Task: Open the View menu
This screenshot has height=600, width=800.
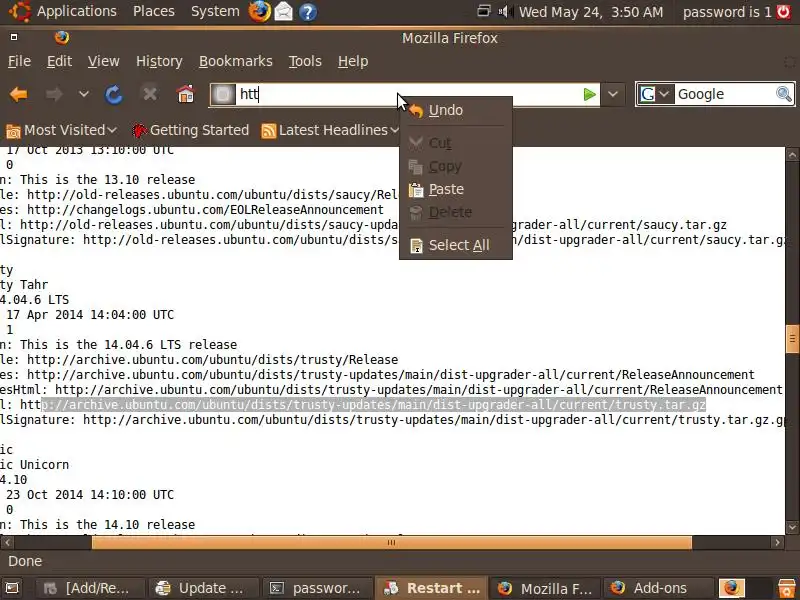Action: pos(104,61)
